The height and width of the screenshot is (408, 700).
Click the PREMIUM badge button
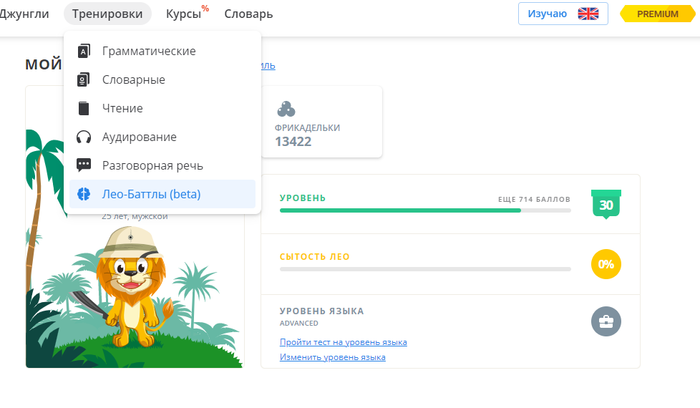[657, 14]
